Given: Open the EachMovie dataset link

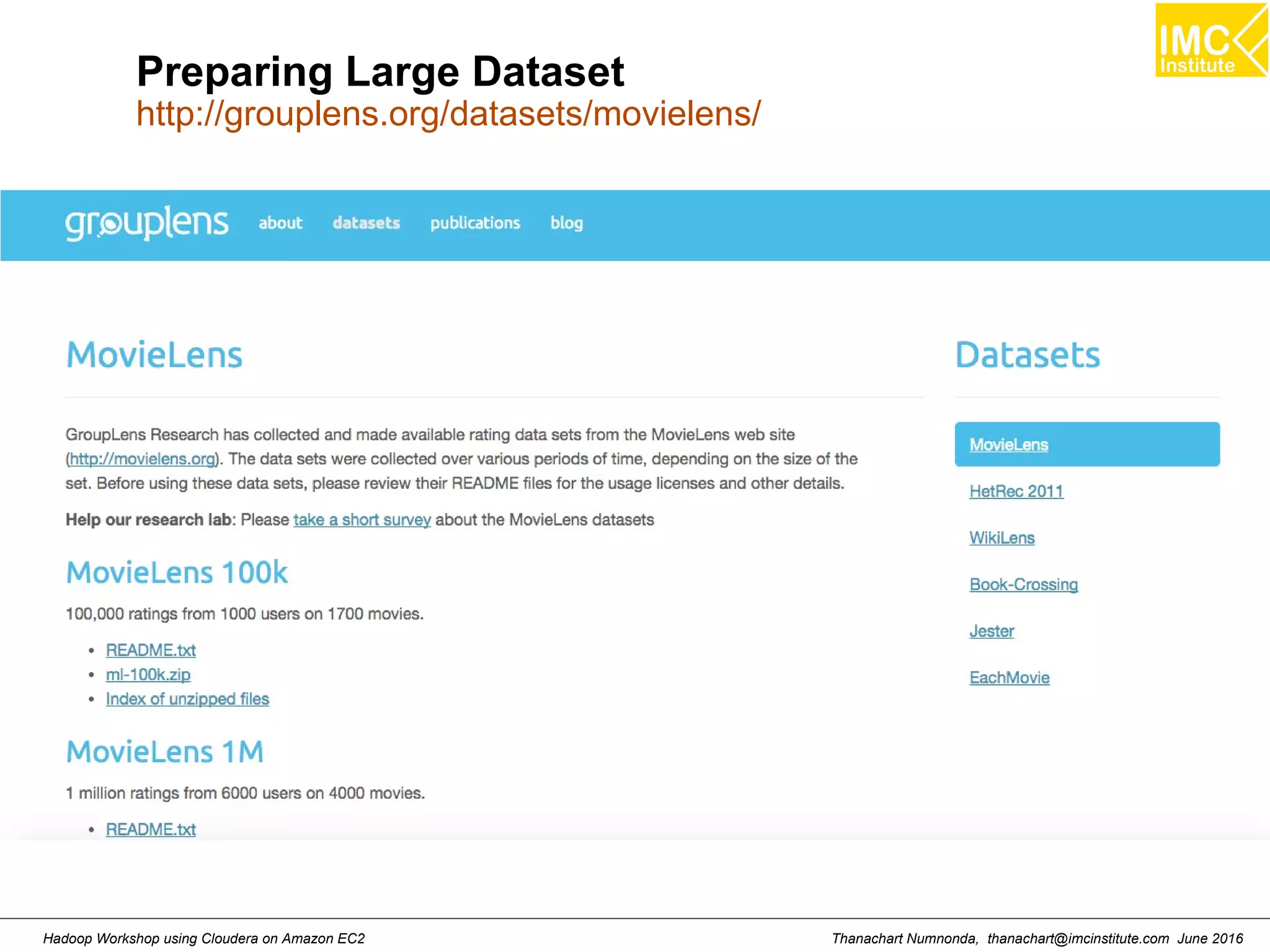Looking at the screenshot, I should [x=1010, y=677].
